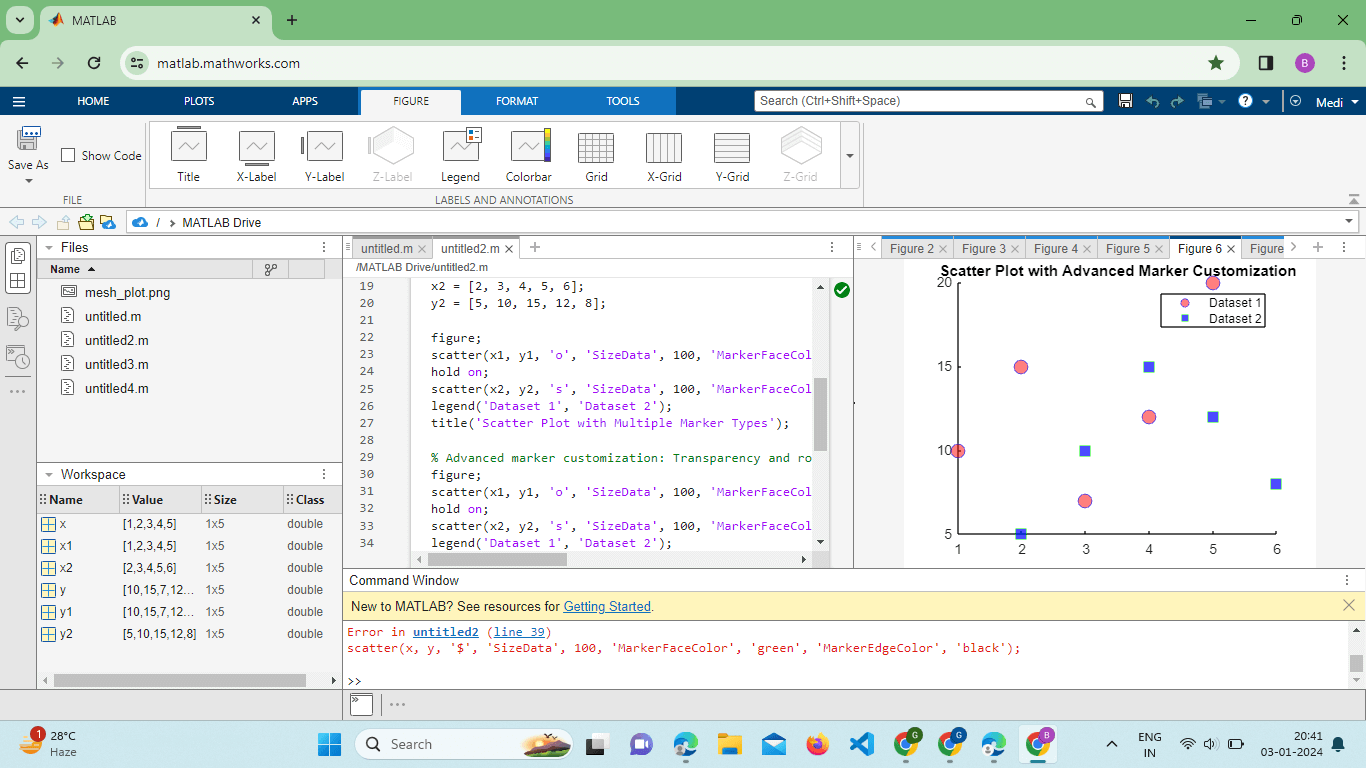Select untitled3.m in the Files panel
Screen dimensions: 1366x768
pos(116,364)
